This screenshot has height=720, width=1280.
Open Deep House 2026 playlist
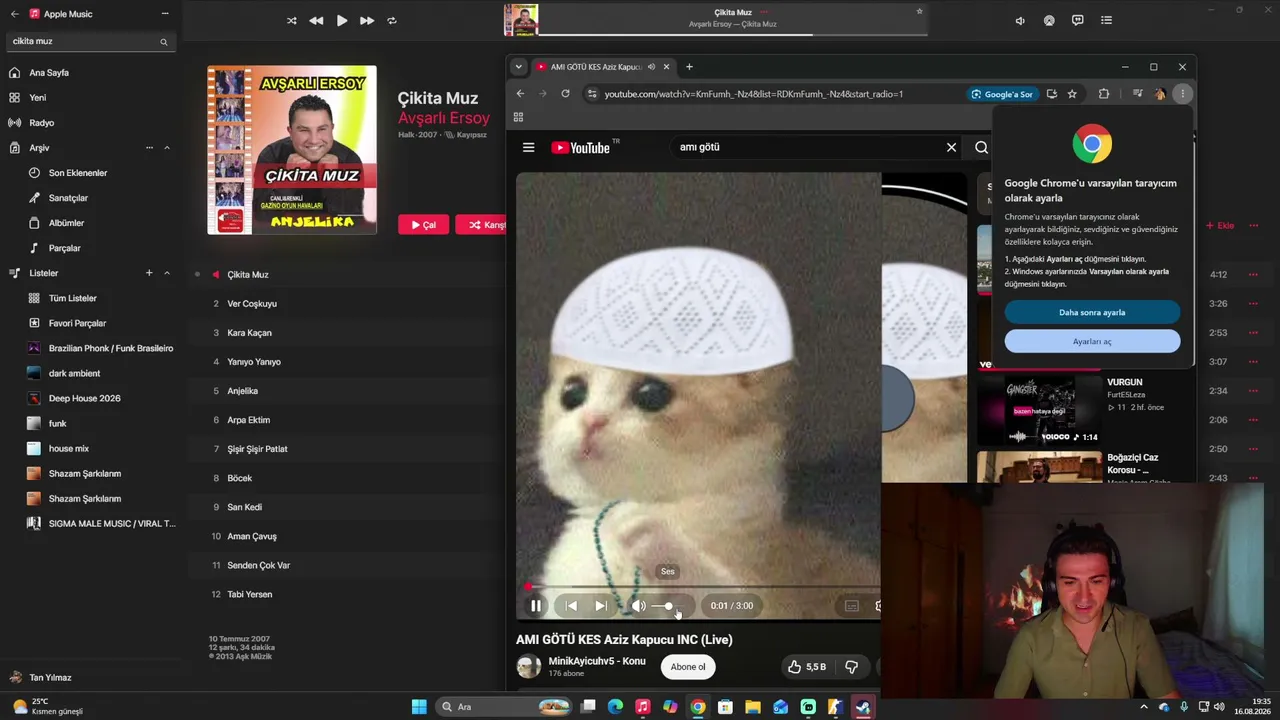click(x=84, y=398)
